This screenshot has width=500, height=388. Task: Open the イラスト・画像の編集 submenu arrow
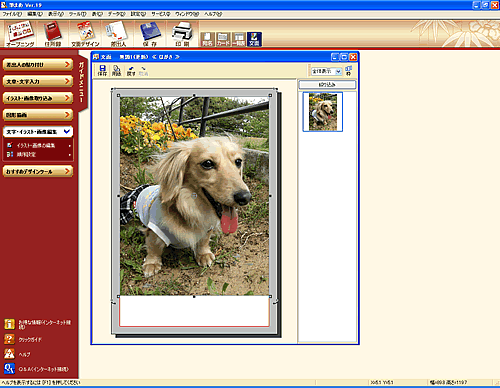[70, 146]
